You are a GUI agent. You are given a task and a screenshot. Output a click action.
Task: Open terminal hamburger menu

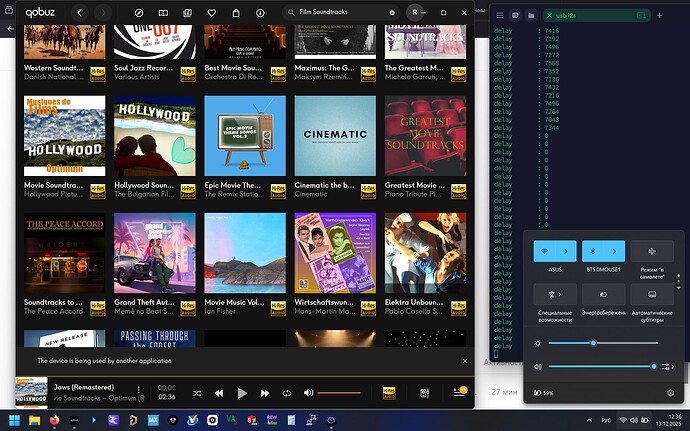pyautogui.click(x=499, y=15)
